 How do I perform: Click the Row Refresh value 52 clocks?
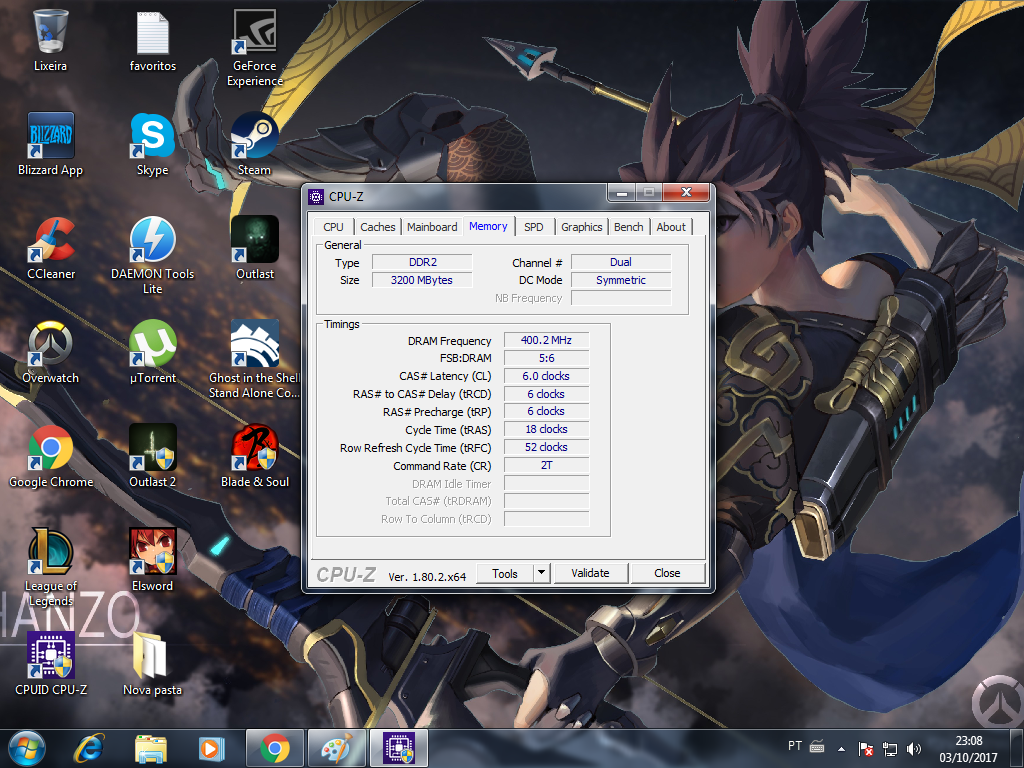[x=546, y=447]
